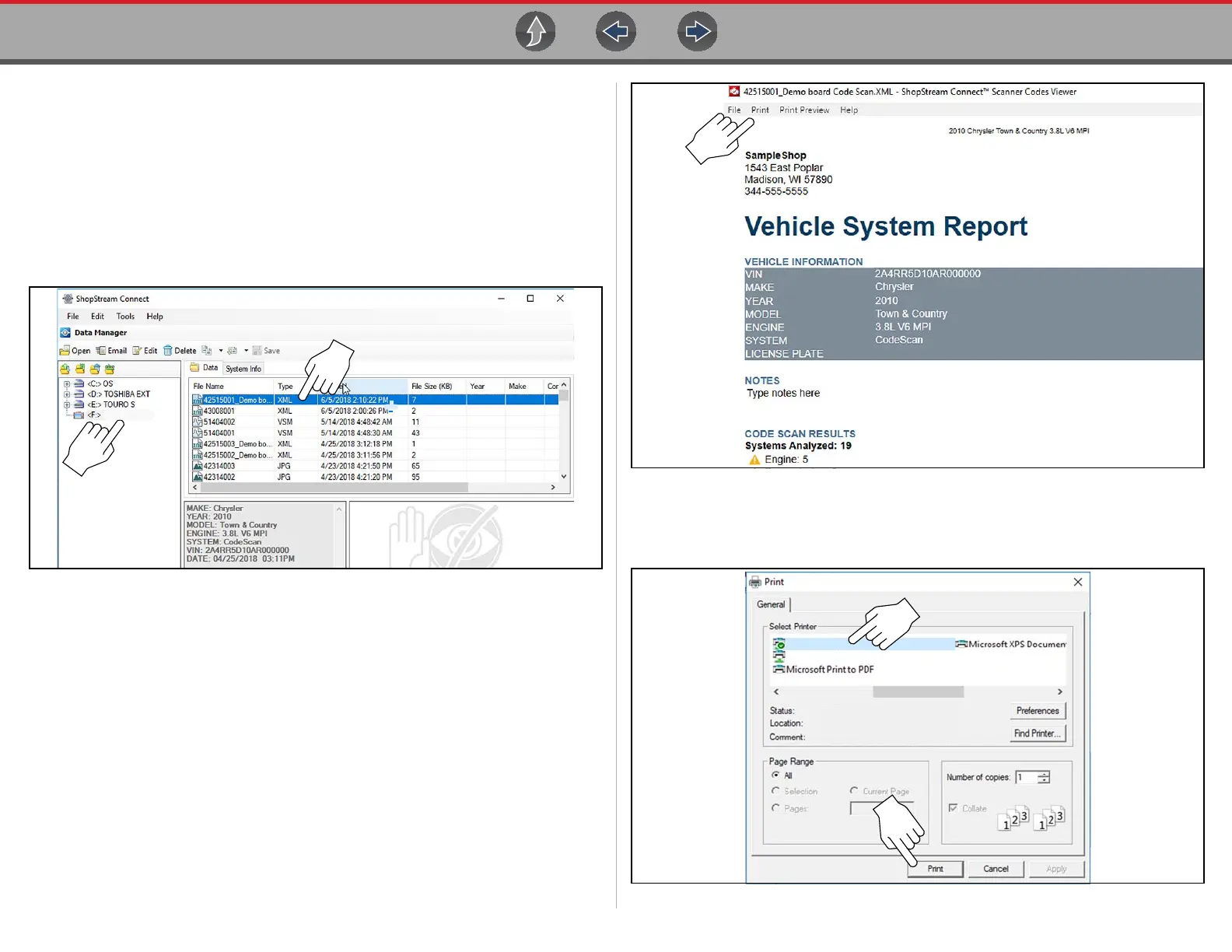Screen dimensions: 1232x952
Task: Select the Microsoft Print to PDF printer
Action: (x=824, y=670)
